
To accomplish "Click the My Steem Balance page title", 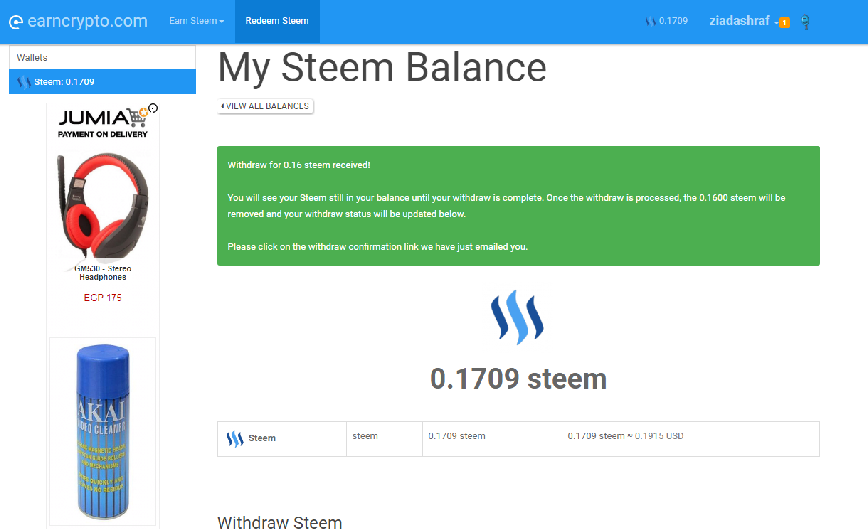I will pyautogui.click(x=382, y=68).
